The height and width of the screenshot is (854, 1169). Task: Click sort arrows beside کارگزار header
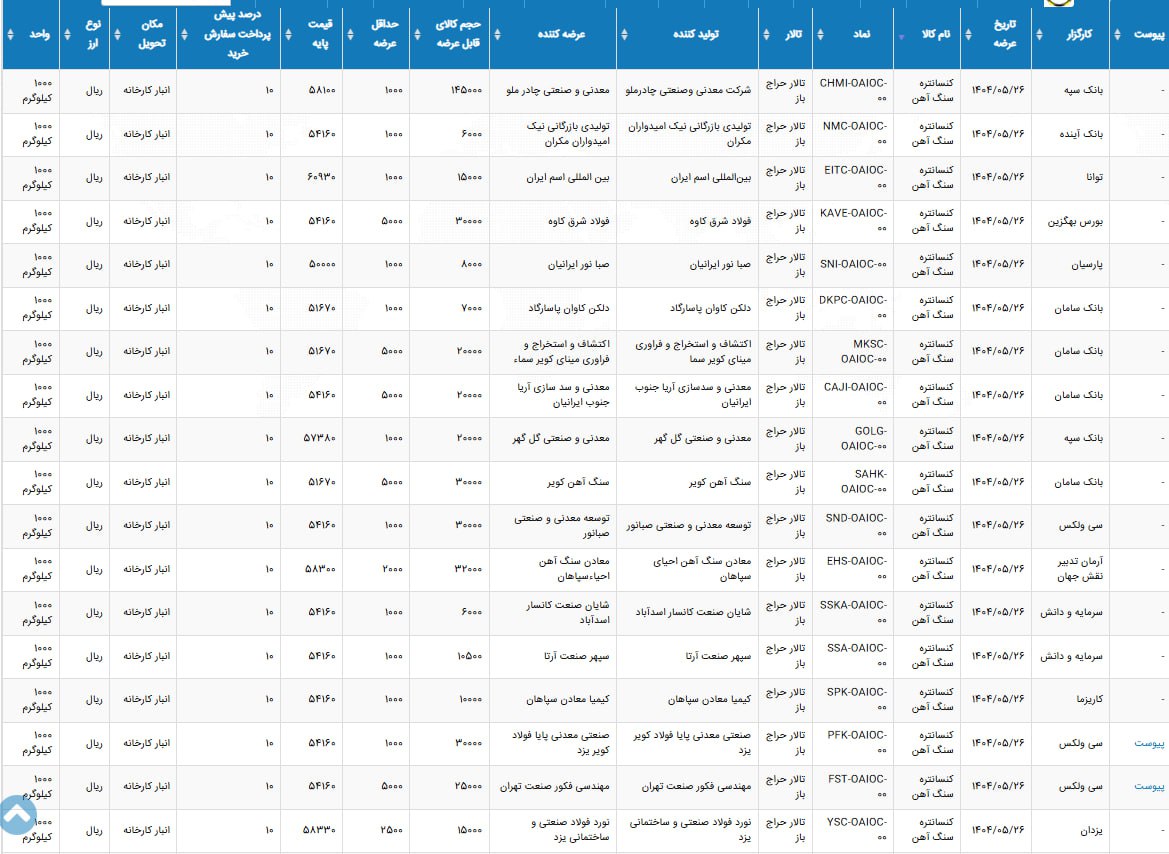coord(1039,34)
